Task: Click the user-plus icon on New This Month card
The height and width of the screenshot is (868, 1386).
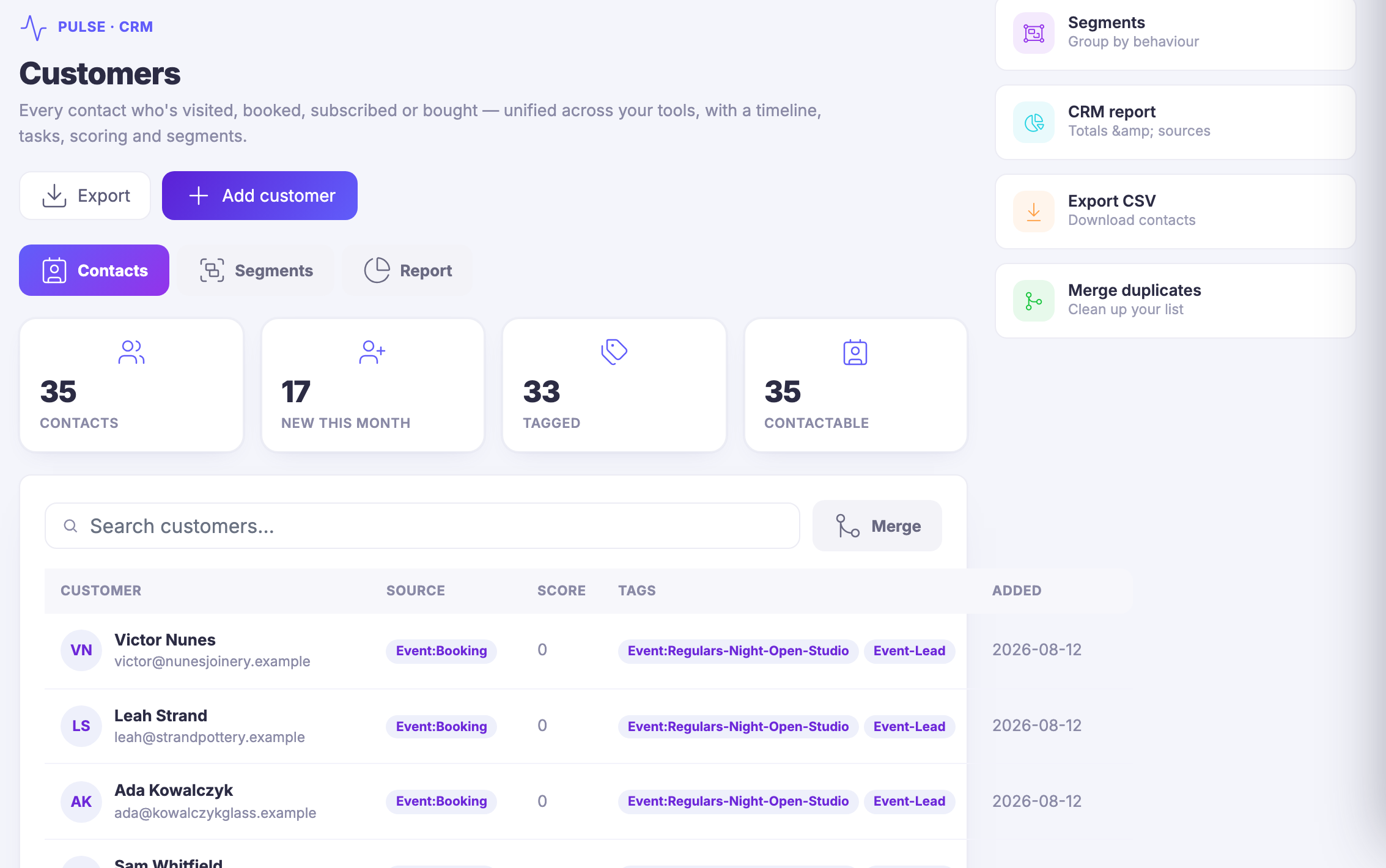Action: tap(372, 352)
